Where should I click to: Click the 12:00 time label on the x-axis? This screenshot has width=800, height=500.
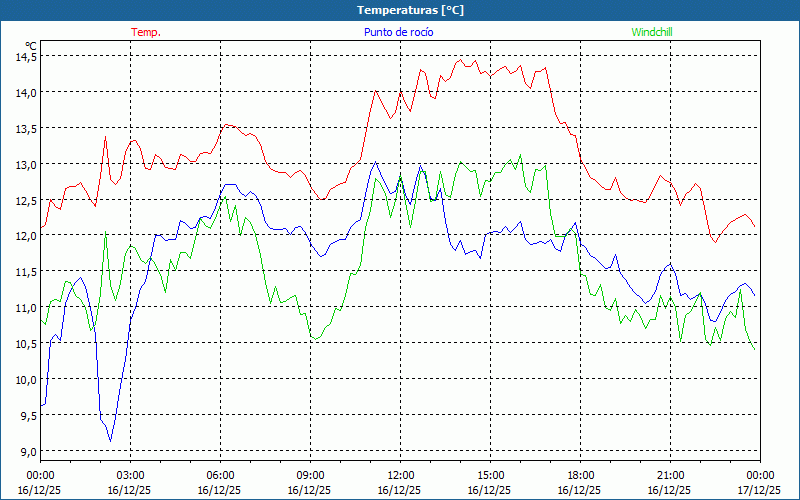pyautogui.click(x=401, y=476)
